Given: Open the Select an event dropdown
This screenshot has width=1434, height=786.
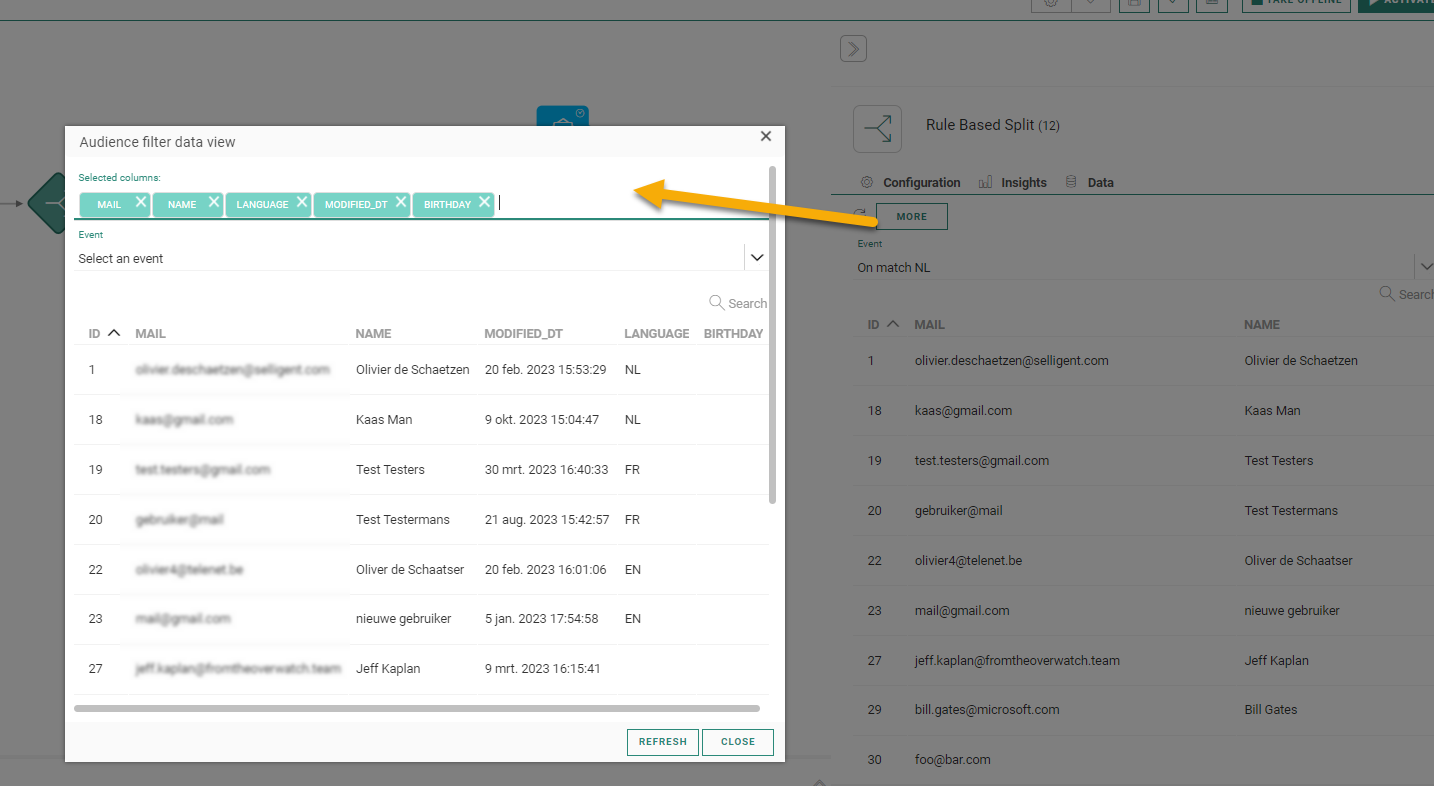Looking at the screenshot, I should coord(757,258).
